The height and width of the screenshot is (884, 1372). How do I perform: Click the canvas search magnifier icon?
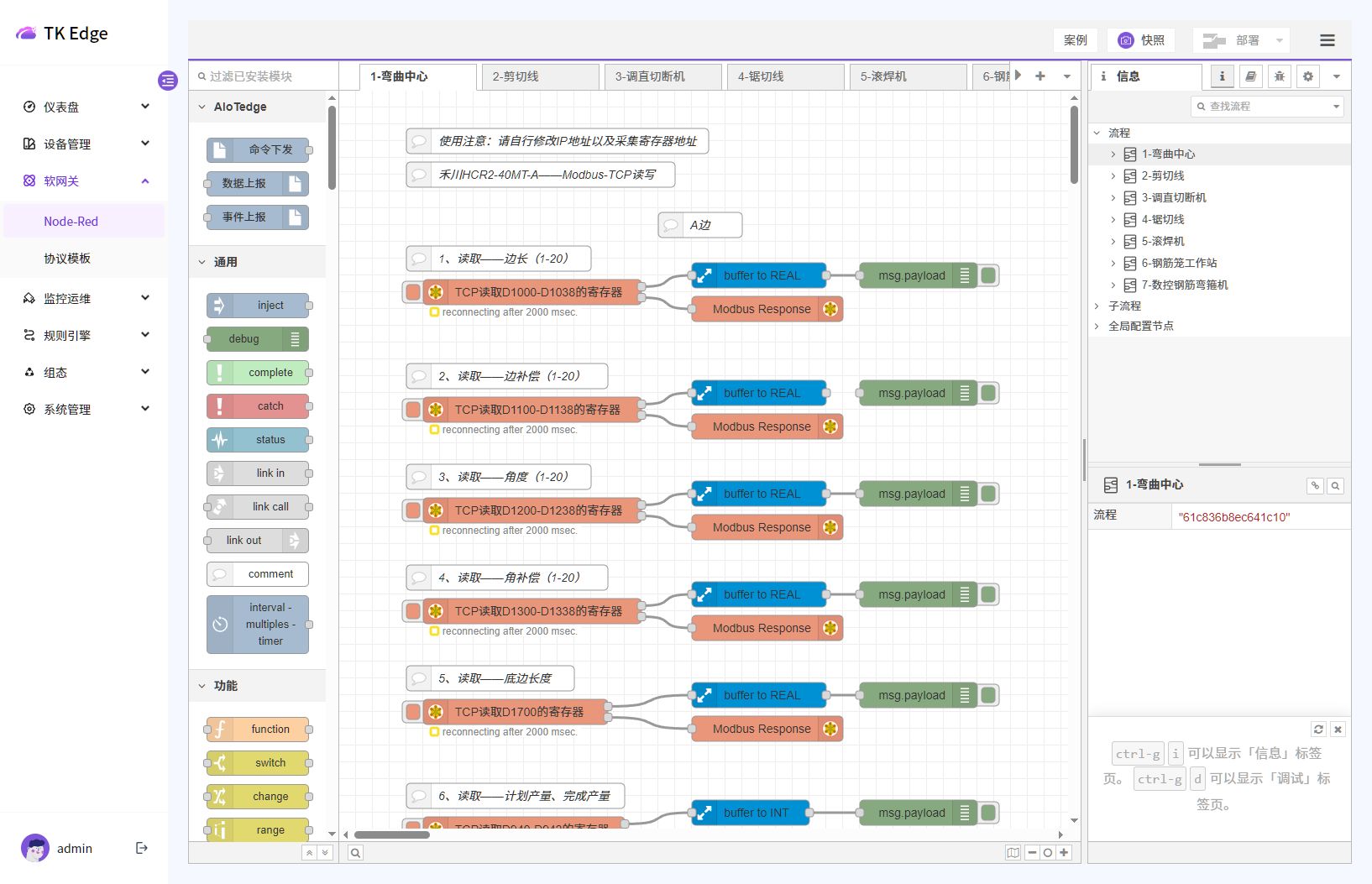tap(356, 853)
